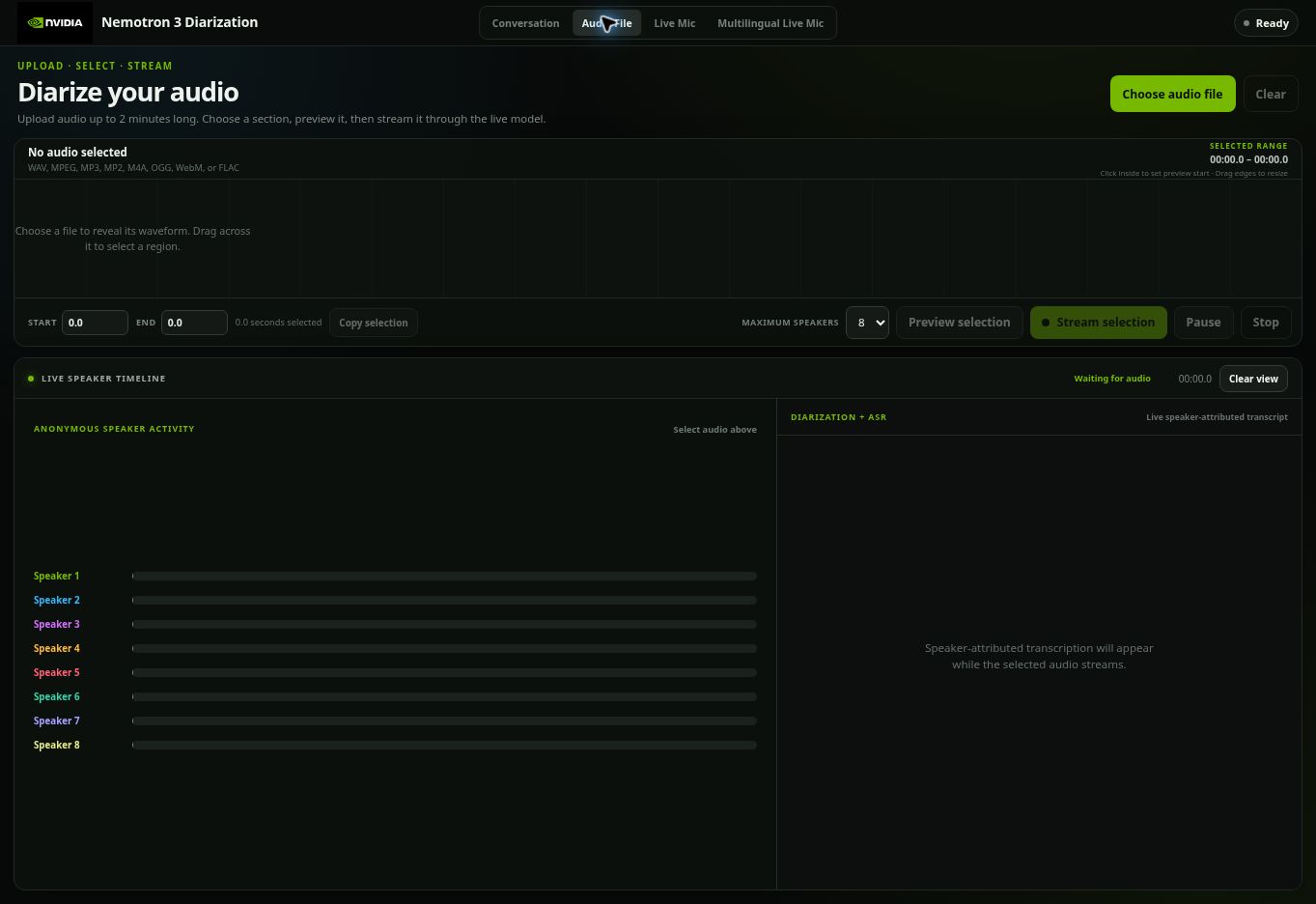Click the 00:00.0 timeline timer
Viewport: 1316px width, 904px height.
pyautogui.click(x=1194, y=379)
